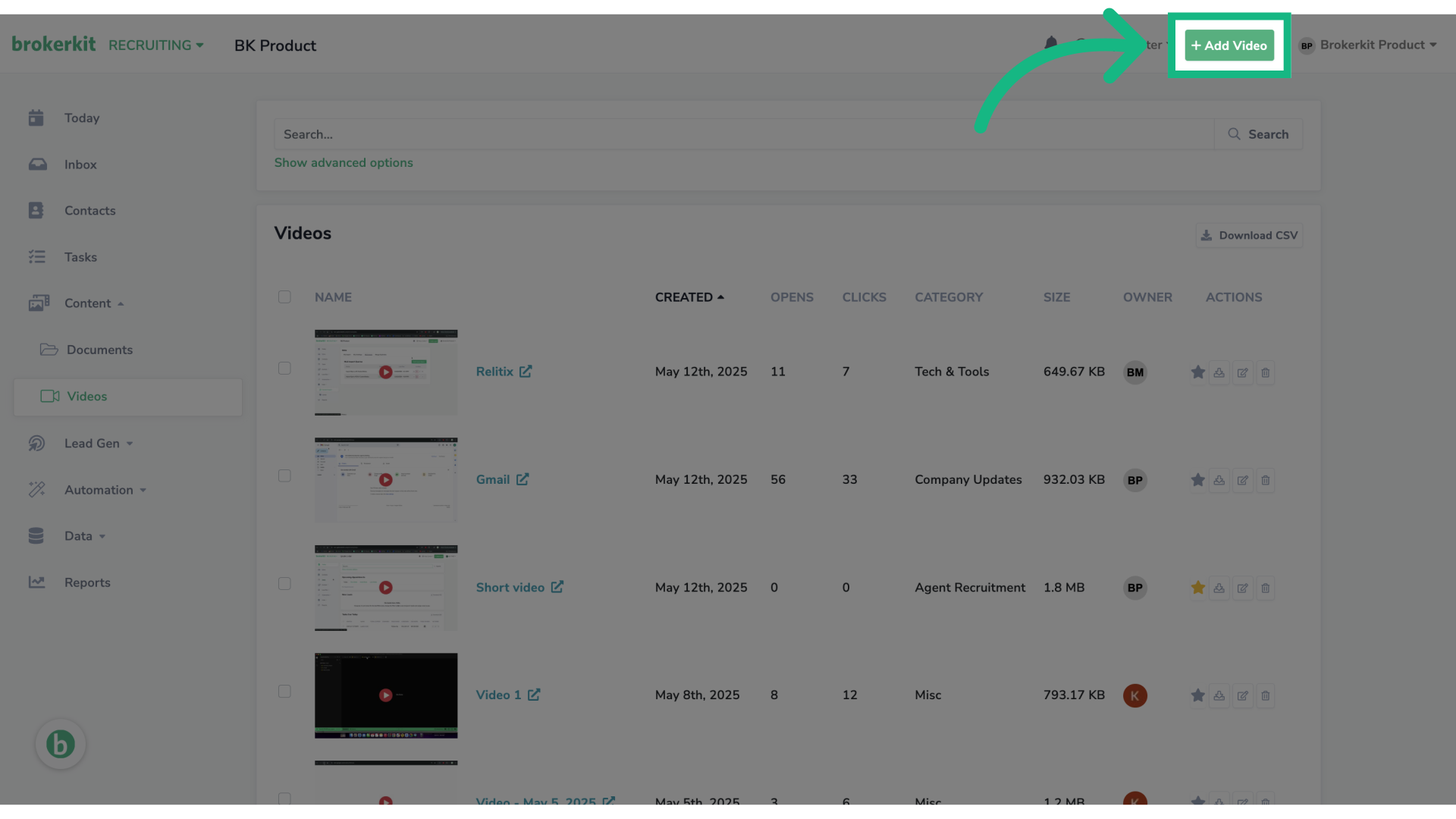Favorite the Relitix video with star
The width and height of the screenshot is (1456, 819).
(x=1198, y=372)
